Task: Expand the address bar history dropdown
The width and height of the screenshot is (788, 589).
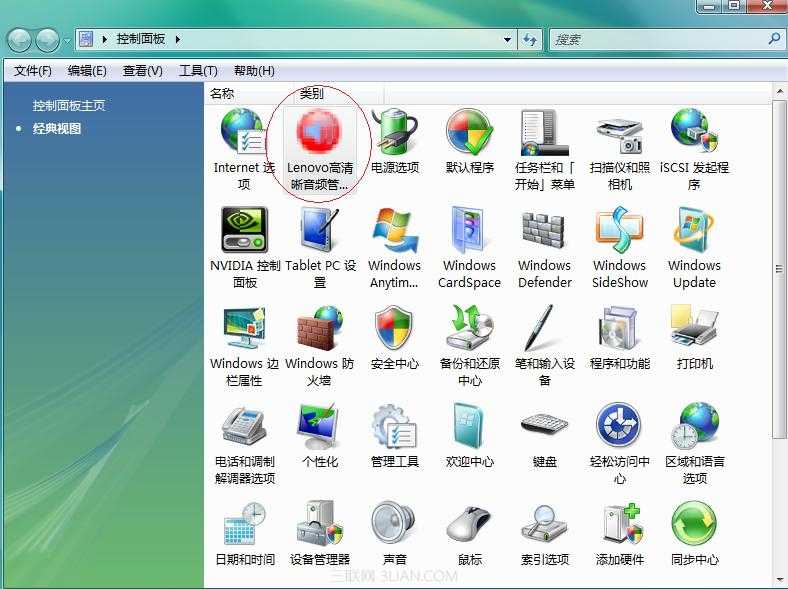Action: (x=508, y=40)
